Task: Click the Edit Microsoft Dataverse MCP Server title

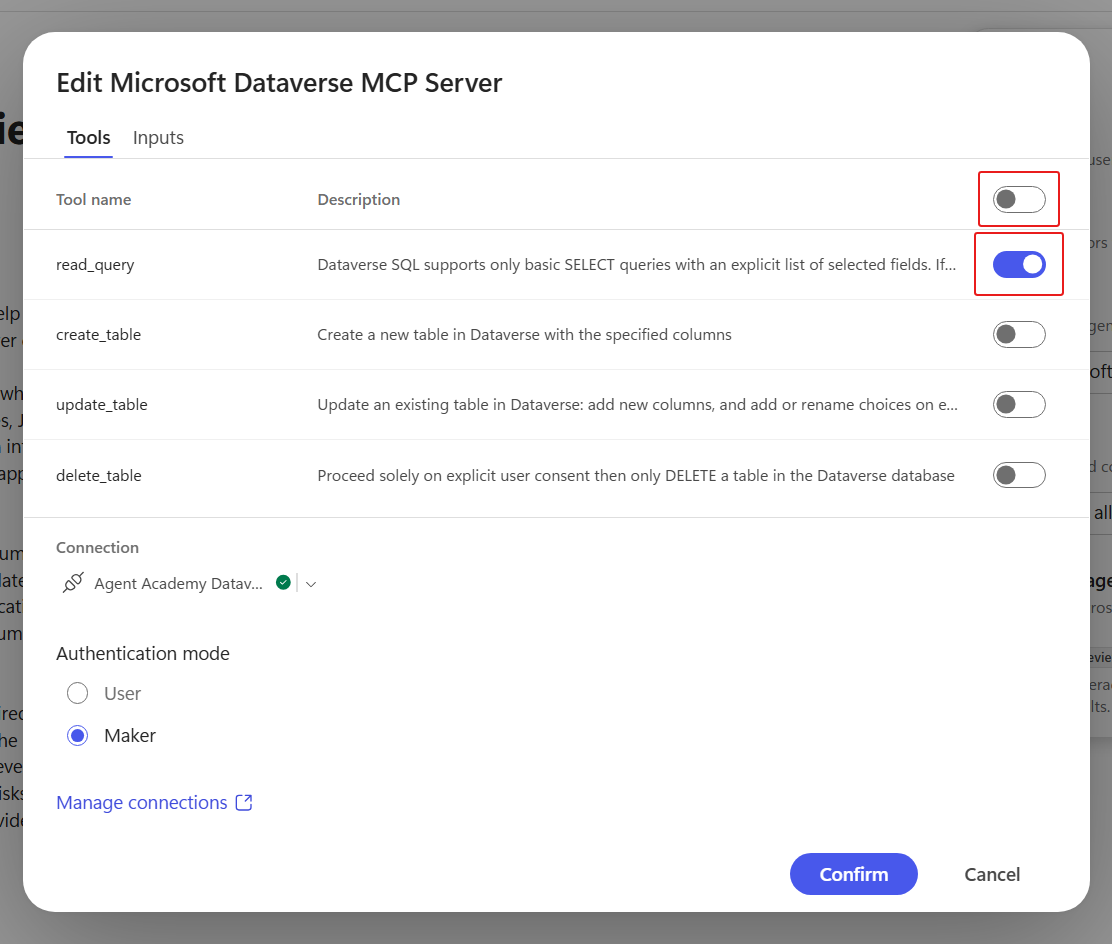Action: 279,82
